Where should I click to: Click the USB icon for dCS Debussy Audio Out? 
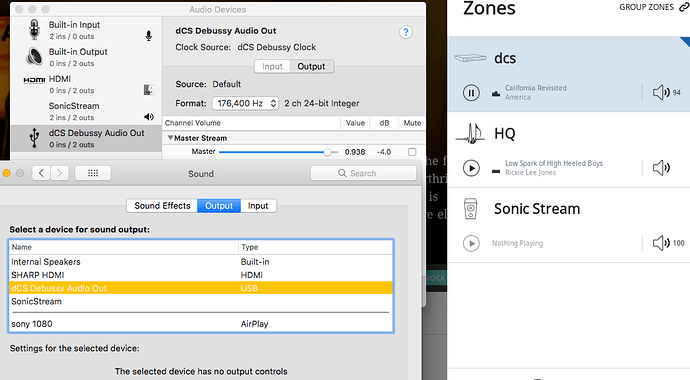pyautogui.click(x=34, y=137)
